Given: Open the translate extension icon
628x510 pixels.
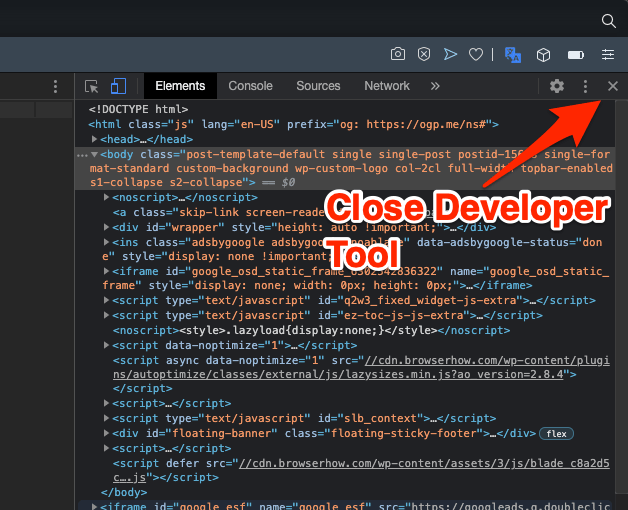Looking at the screenshot, I should (512, 54).
